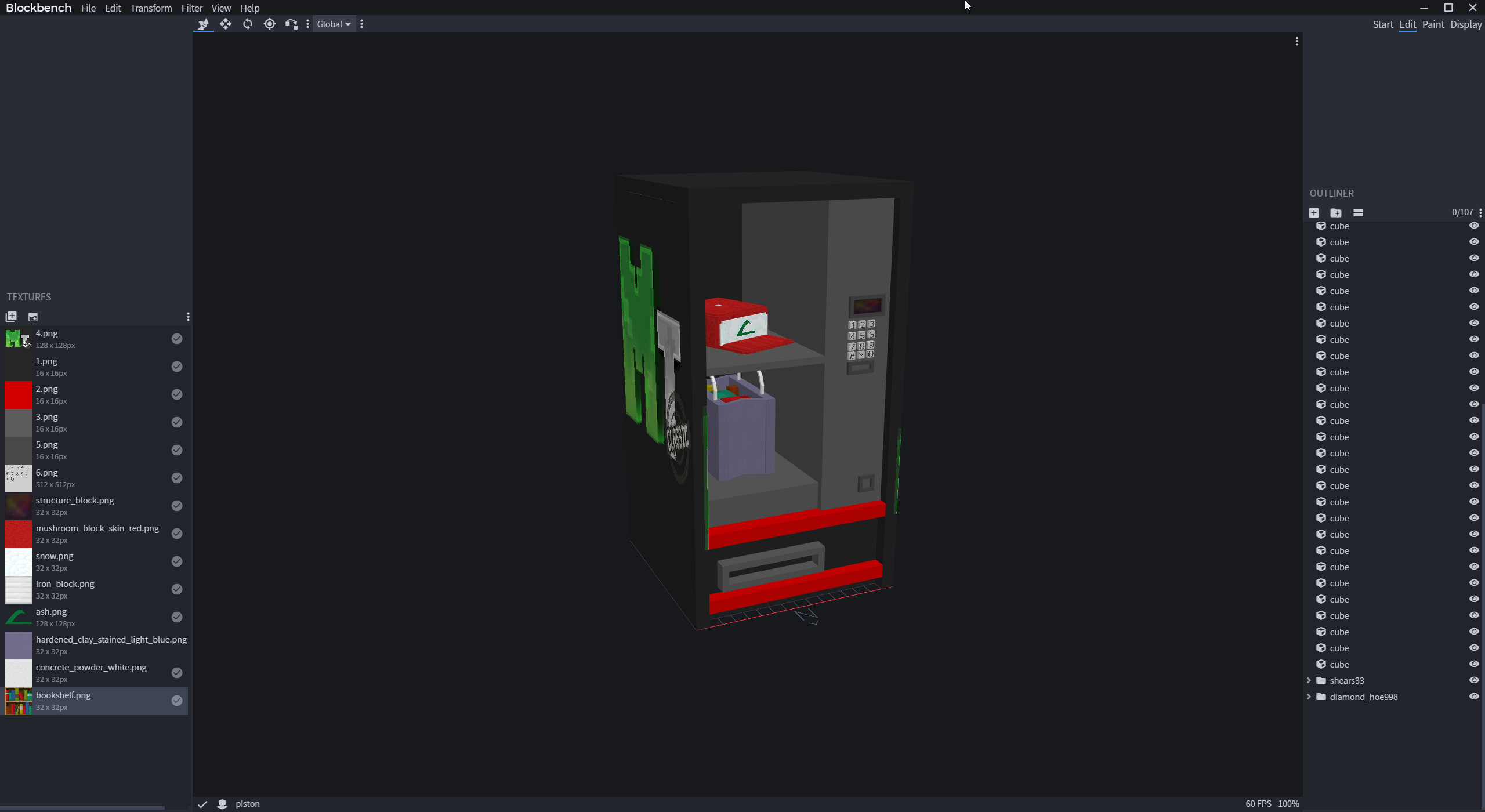Open the Transform menu

(x=151, y=8)
